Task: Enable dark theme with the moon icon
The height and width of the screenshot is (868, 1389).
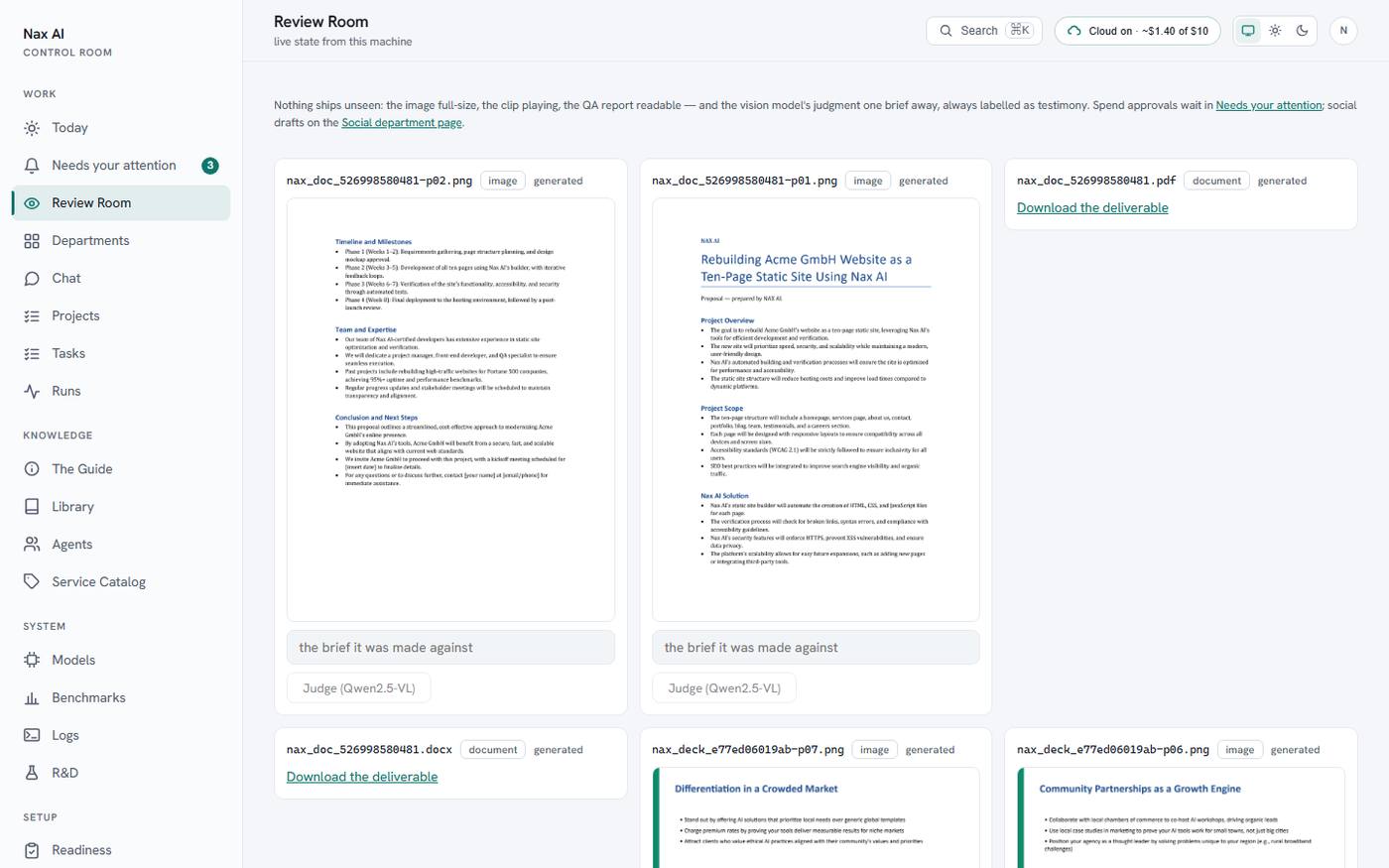Action: coord(1302,31)
